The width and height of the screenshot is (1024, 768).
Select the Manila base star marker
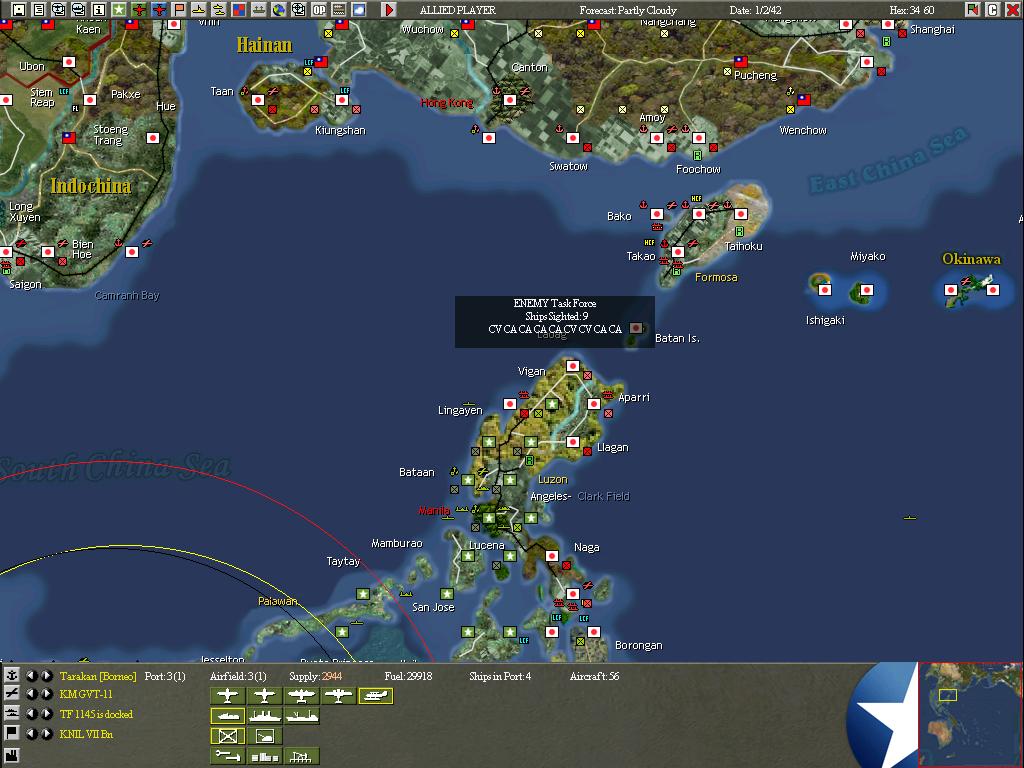coord(488,518)
